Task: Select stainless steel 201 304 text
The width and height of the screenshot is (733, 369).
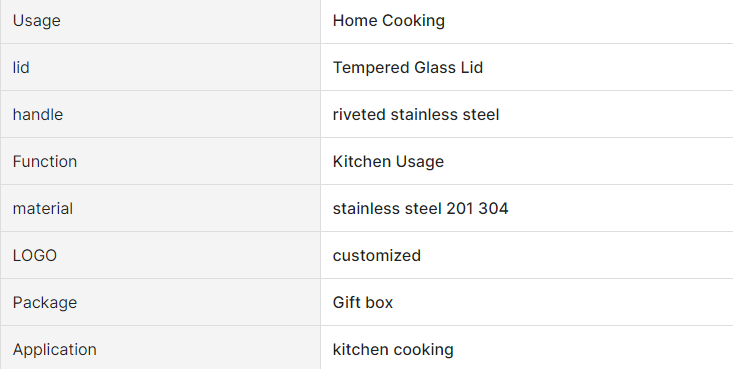Action: pos(420,209)
